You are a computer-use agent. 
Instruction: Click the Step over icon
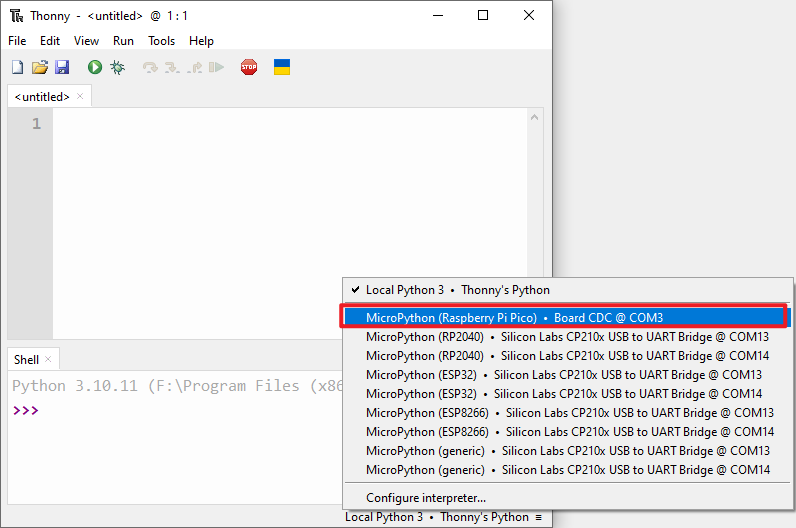click(x=150, y=67)
